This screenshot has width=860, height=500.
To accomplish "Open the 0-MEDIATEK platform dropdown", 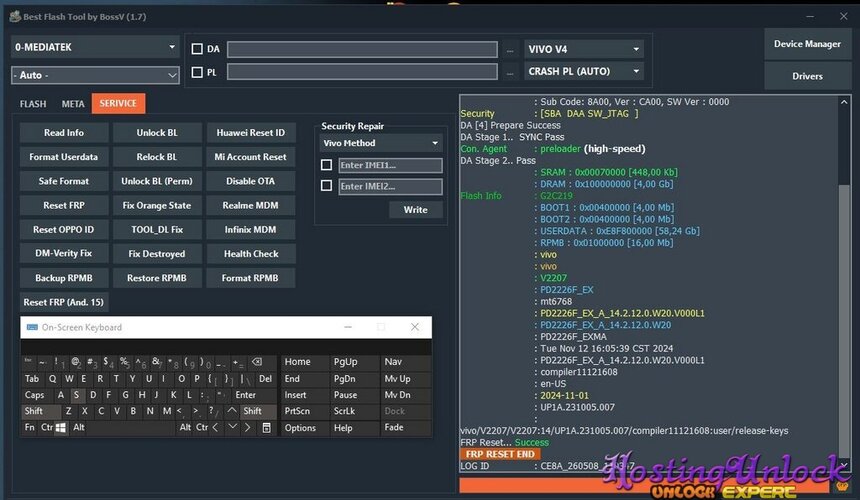I will click(95, 47).
